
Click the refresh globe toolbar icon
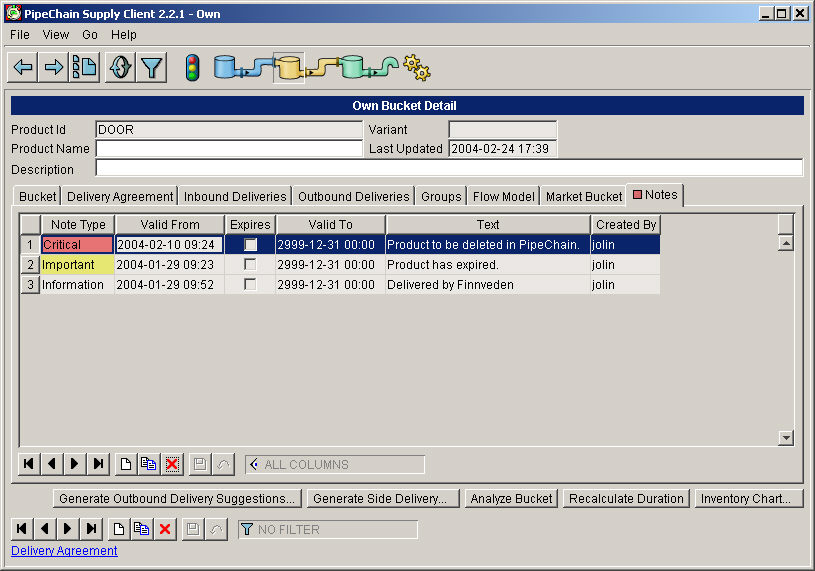(x=121, y=67)
